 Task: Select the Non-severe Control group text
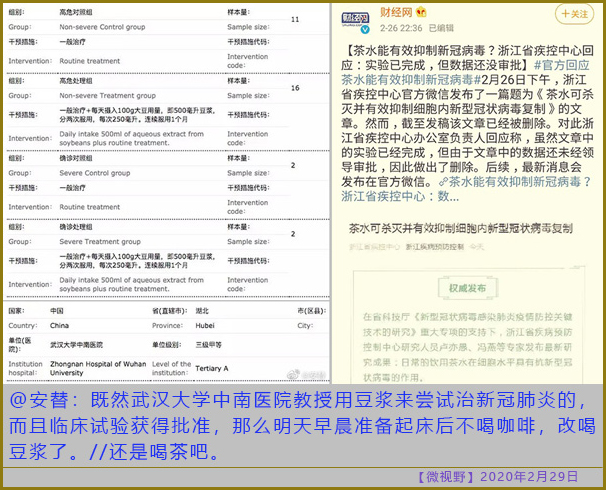102,27
